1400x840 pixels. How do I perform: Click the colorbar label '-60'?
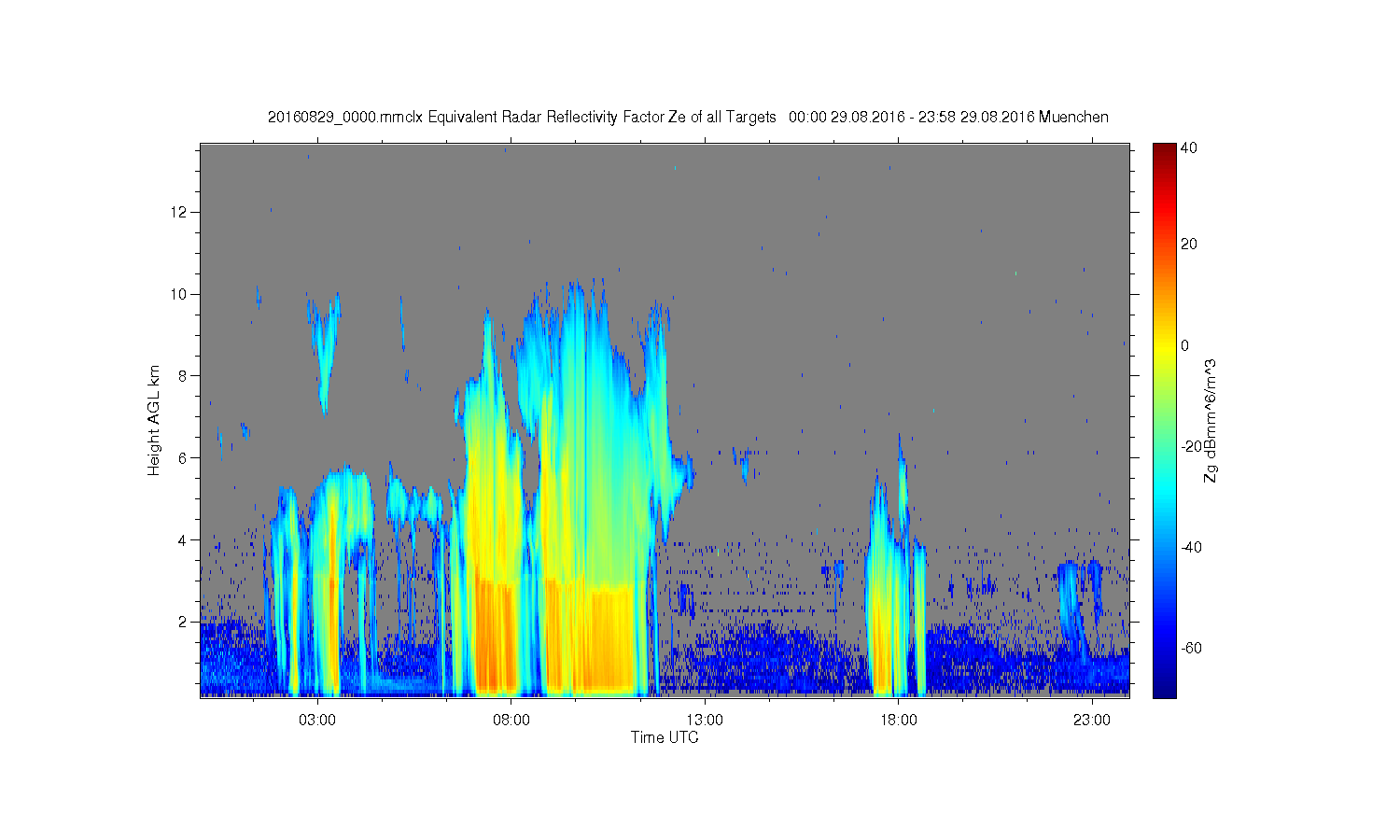tap(1191, 648)
